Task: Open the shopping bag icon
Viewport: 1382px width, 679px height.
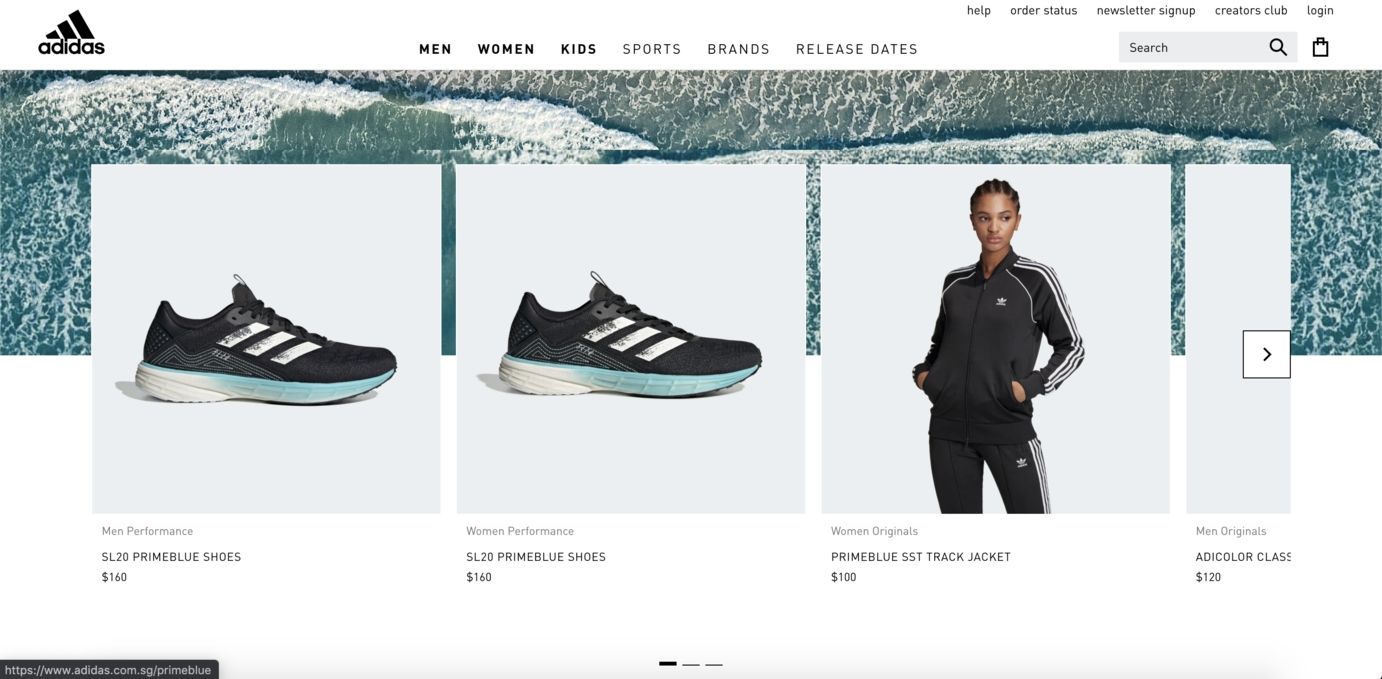Action: [1320, 47]
